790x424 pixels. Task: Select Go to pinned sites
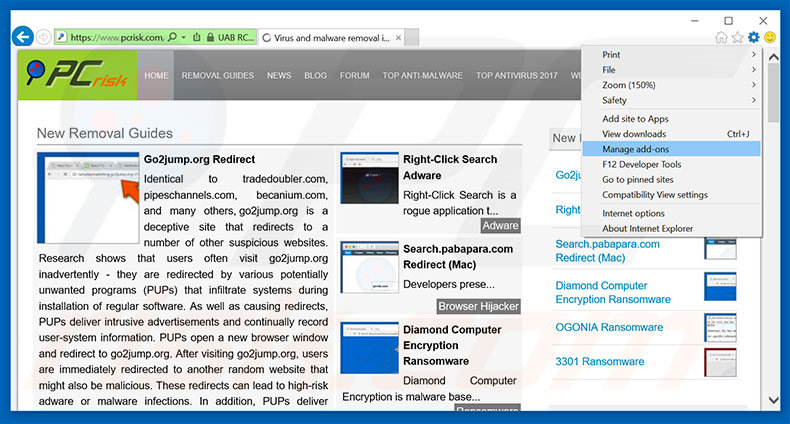click(x=672, y=179)
